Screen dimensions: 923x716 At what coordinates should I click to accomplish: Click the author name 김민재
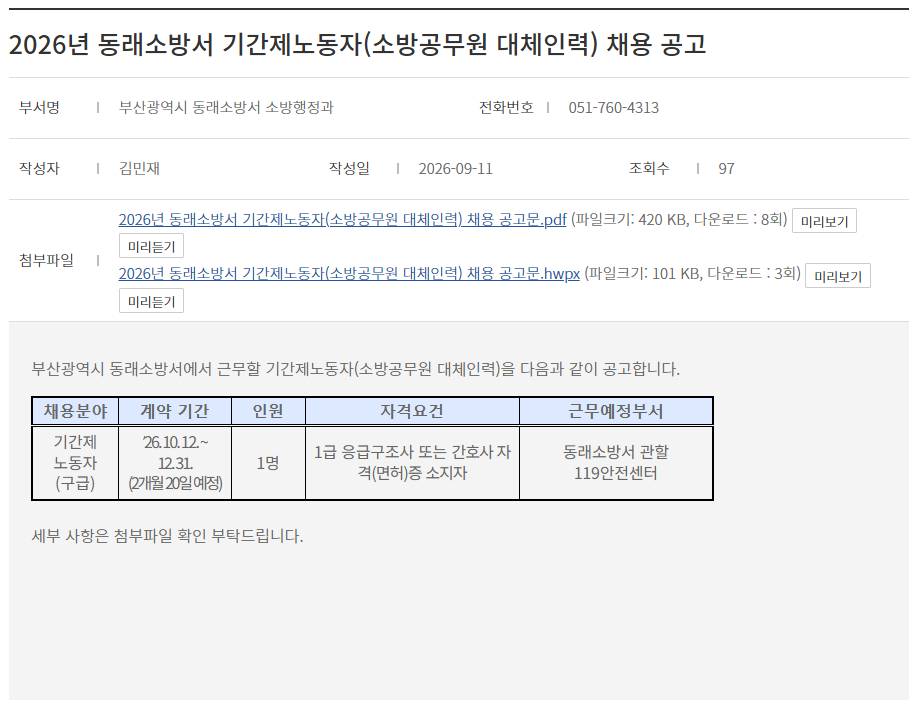coord(140,168)
